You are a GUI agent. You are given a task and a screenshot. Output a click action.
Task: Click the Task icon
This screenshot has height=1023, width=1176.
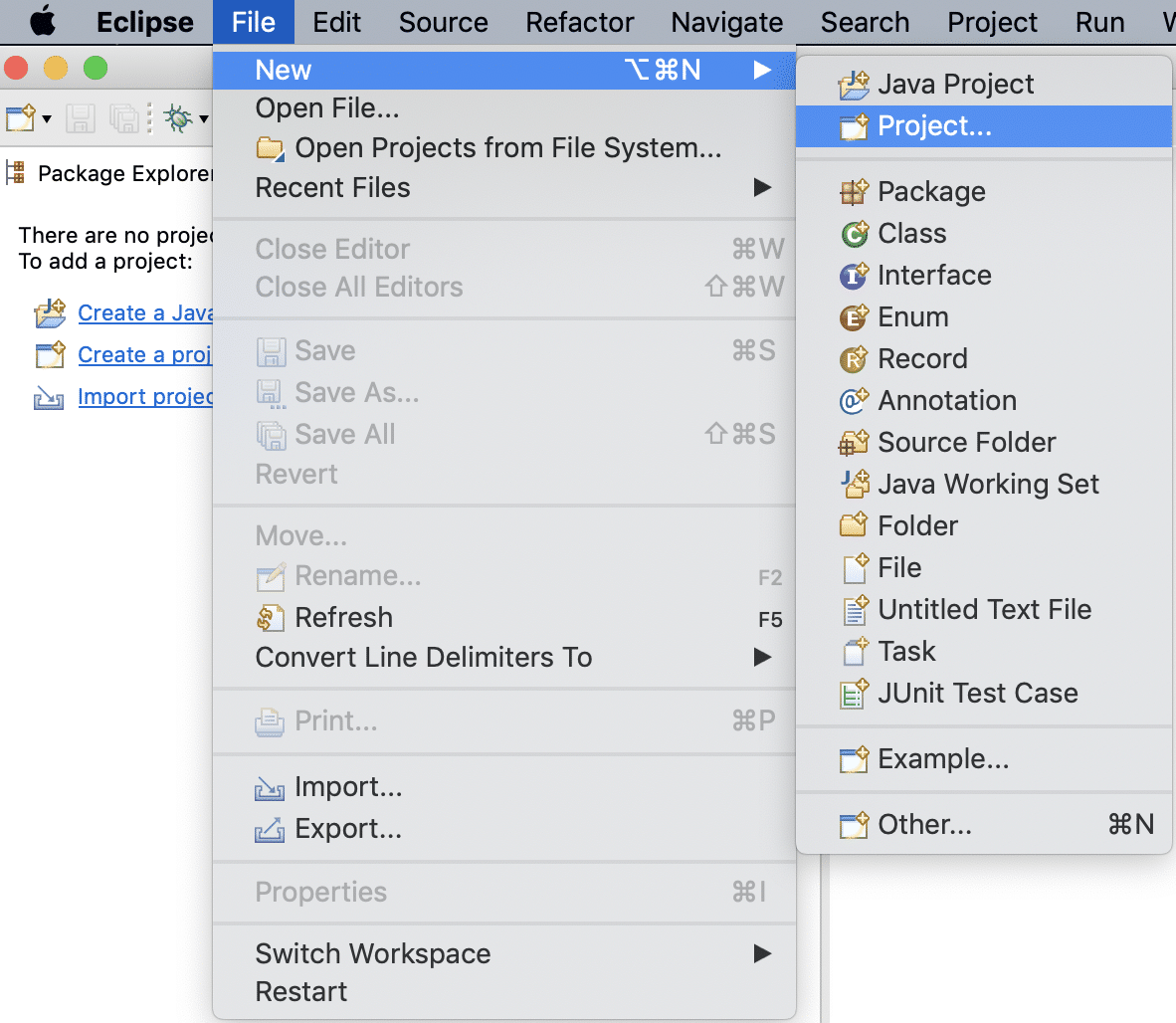tap(855, 652)
